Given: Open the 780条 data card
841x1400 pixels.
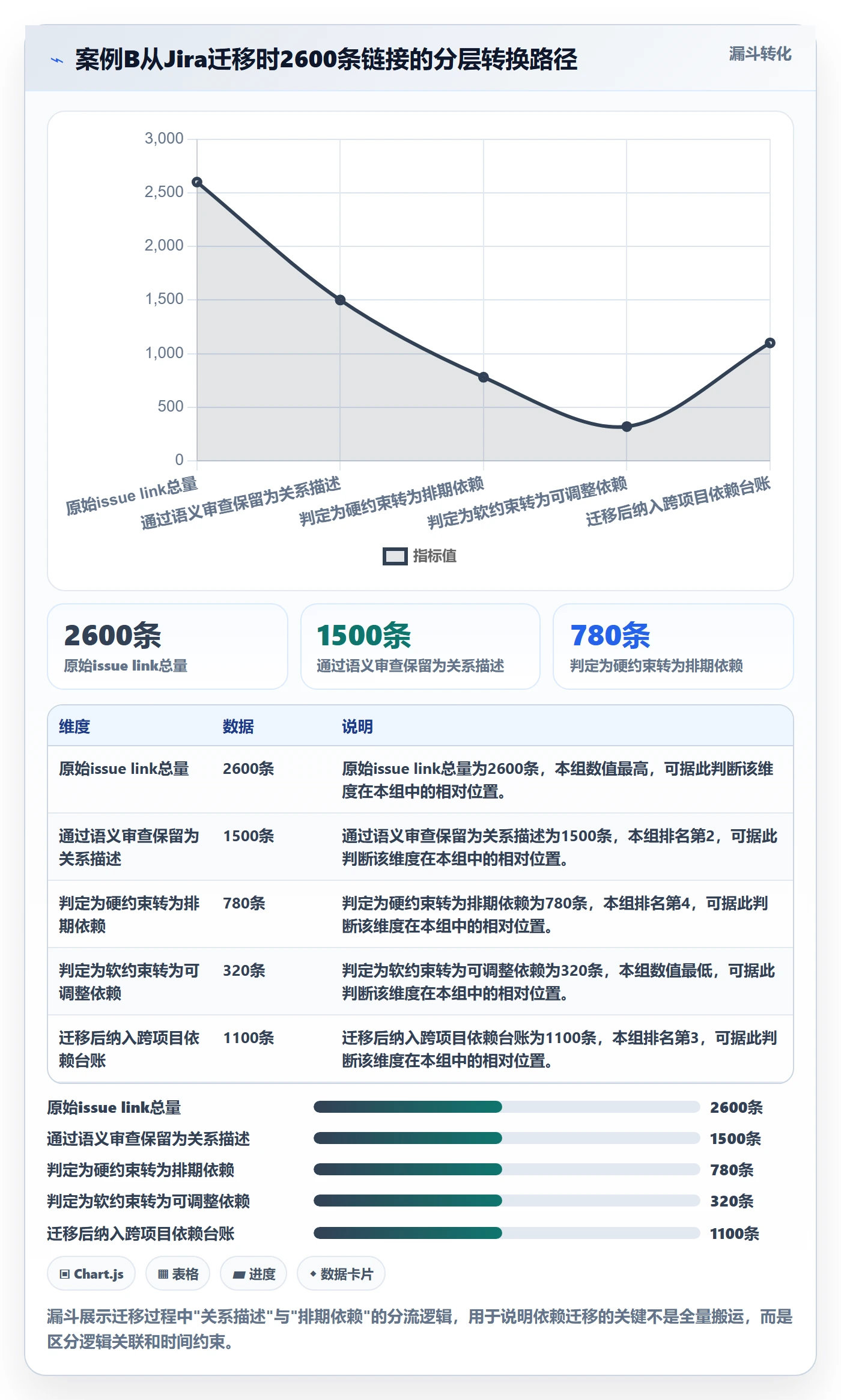Looking at the screenshot, I should [673, 647].
